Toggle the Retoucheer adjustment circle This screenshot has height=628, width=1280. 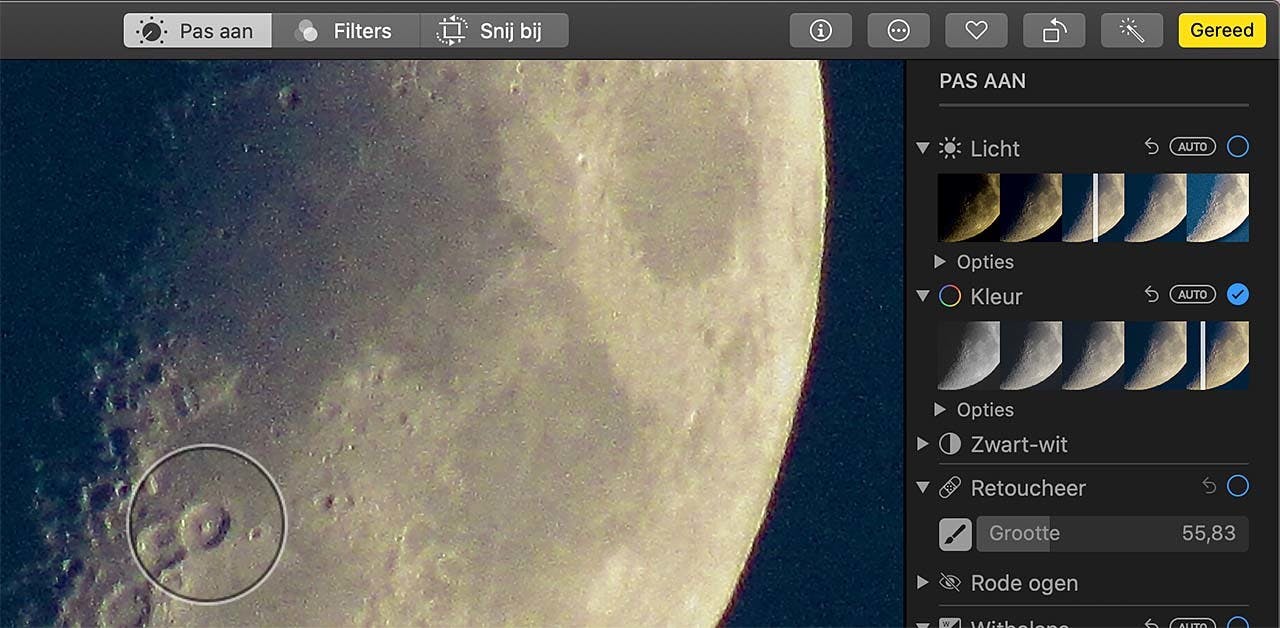coord(1238,487)
